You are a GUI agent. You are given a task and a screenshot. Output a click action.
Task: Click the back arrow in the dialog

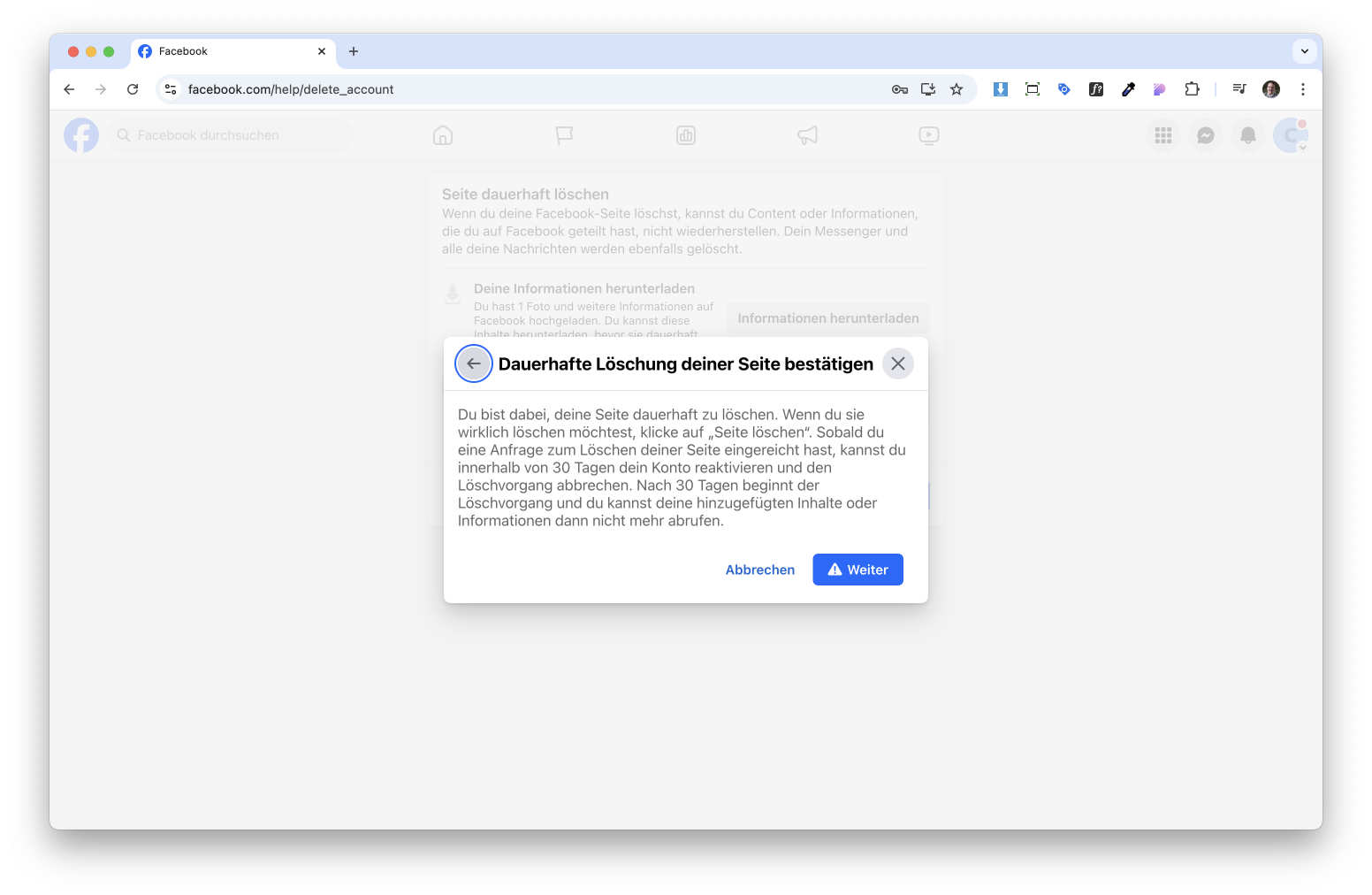click(x=474, y=363)
